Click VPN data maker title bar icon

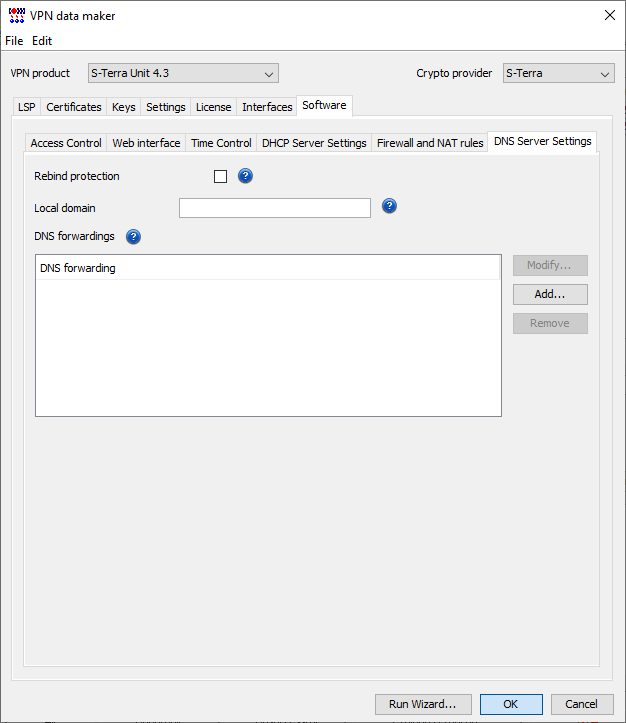(17, 15)
